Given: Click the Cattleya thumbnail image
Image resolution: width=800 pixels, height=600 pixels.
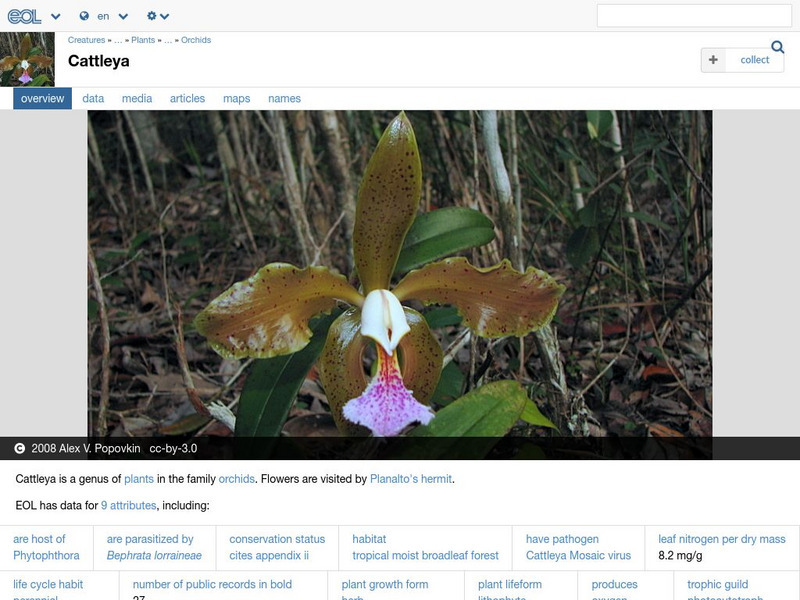Looking at the screenshot, I should (25, 58).
